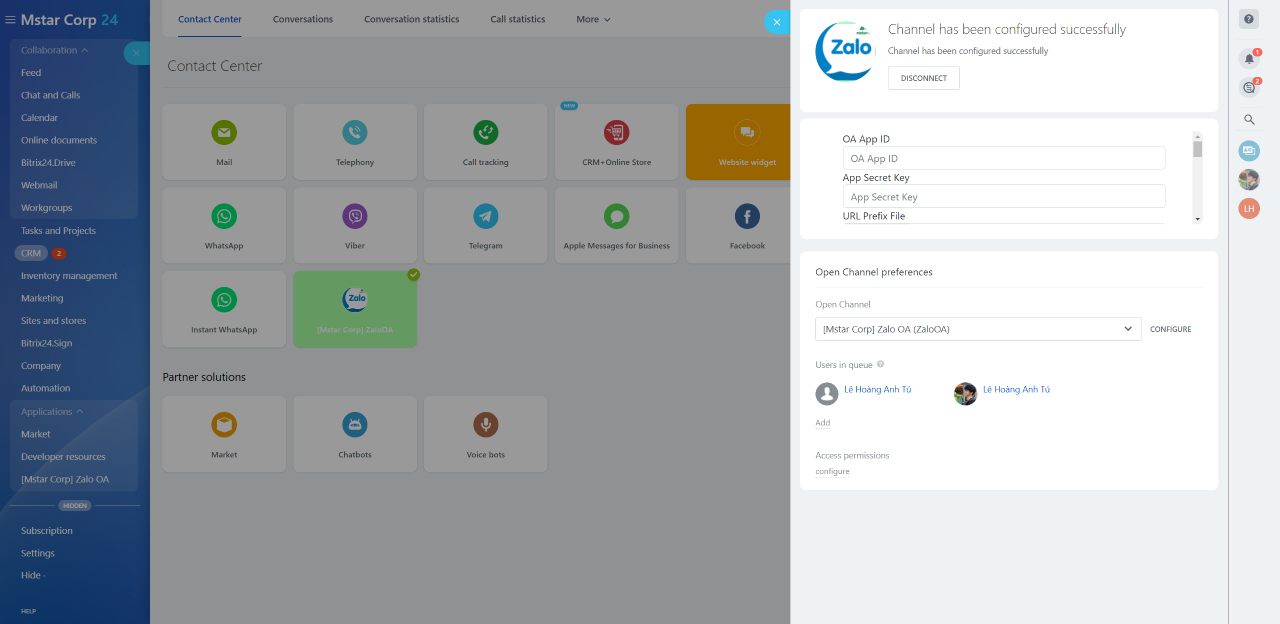
Task: Click the Call tracking icon
Action: (486, 132)
